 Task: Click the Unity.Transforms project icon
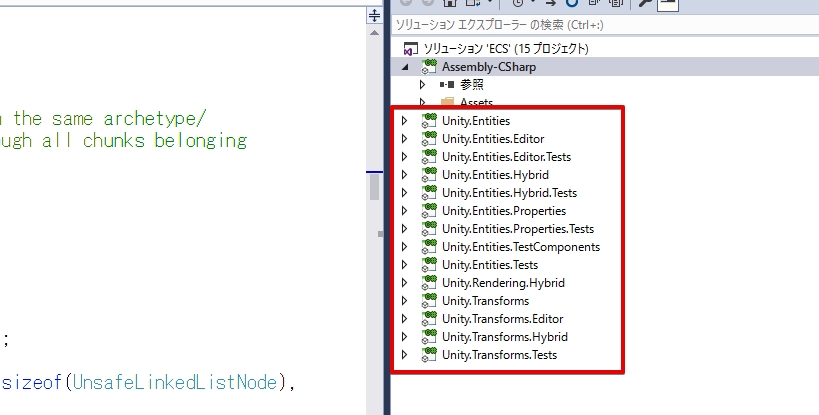point(429,300)
